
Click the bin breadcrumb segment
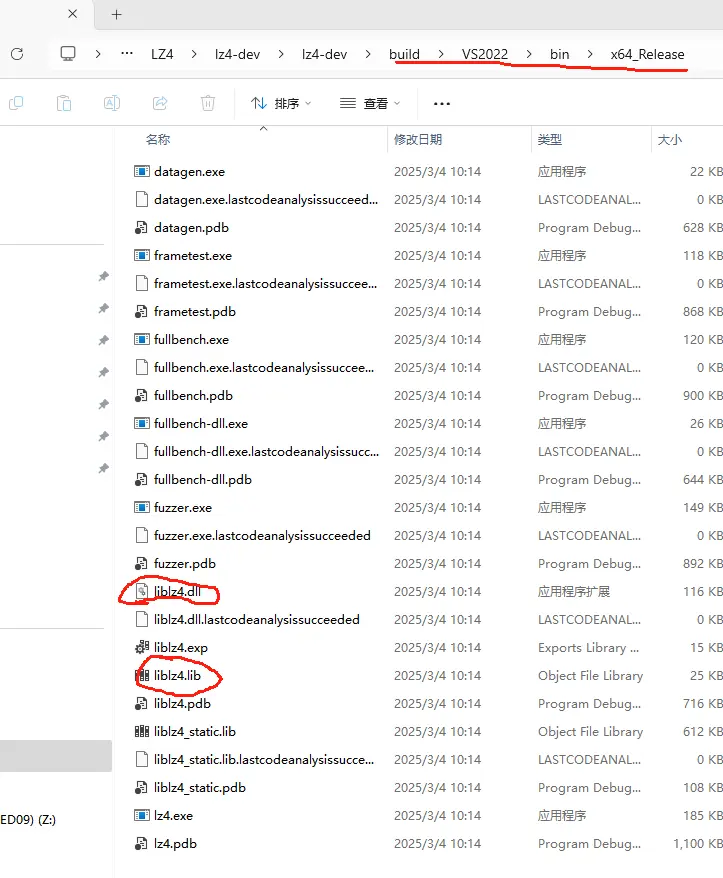click(559, 54)
